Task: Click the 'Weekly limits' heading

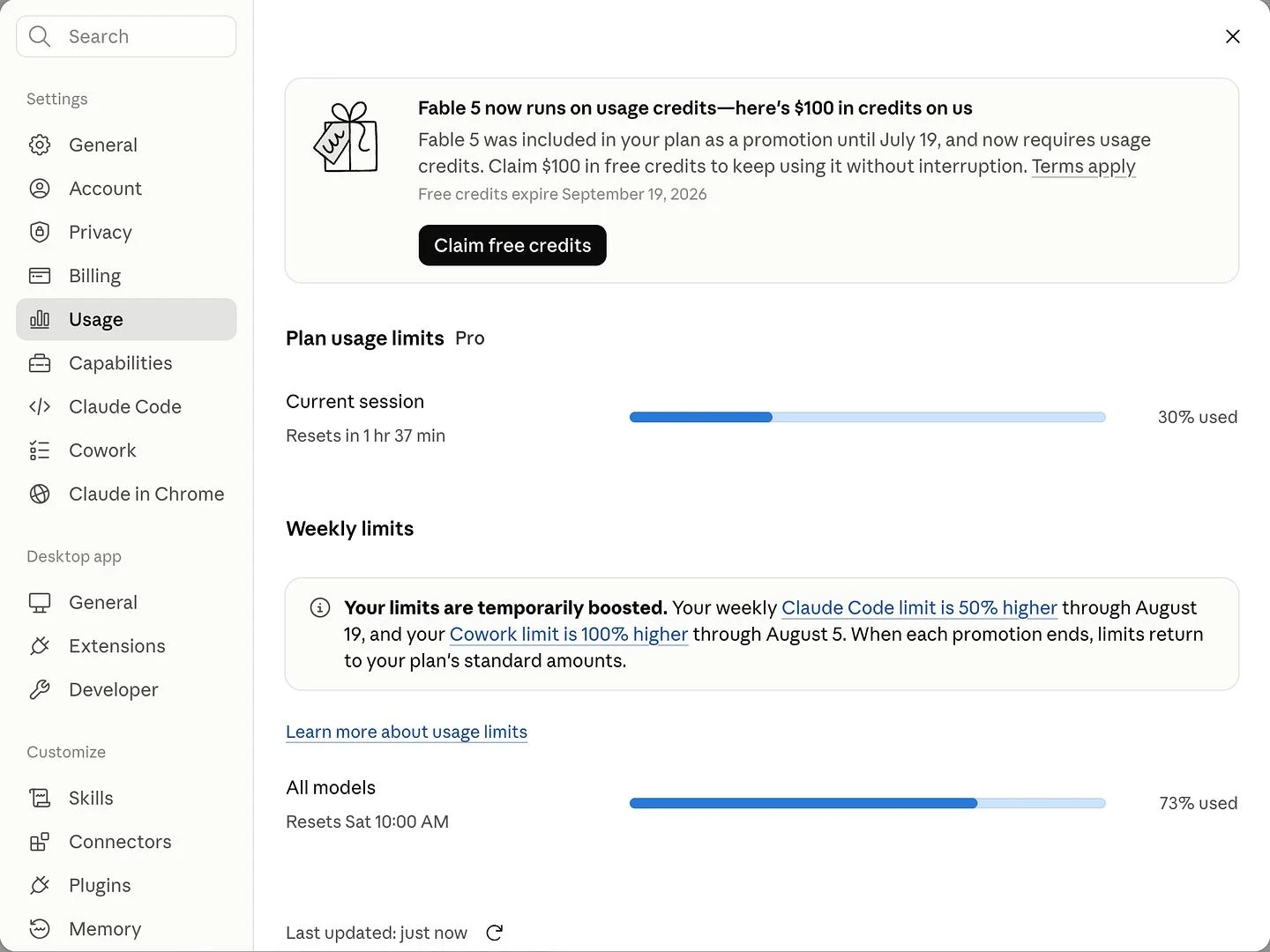Action: click(350, 529)
